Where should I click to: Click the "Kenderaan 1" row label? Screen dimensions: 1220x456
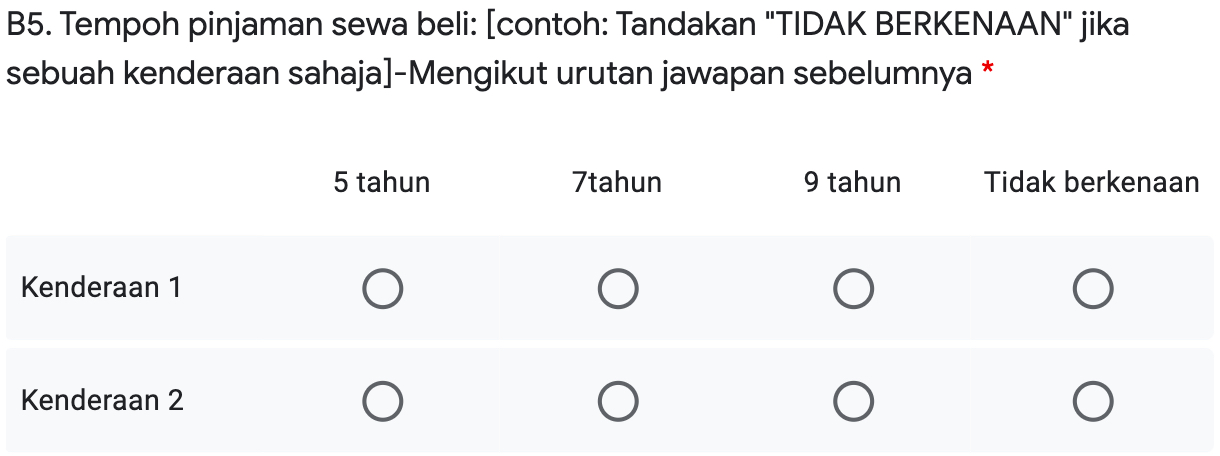(101, 288)
